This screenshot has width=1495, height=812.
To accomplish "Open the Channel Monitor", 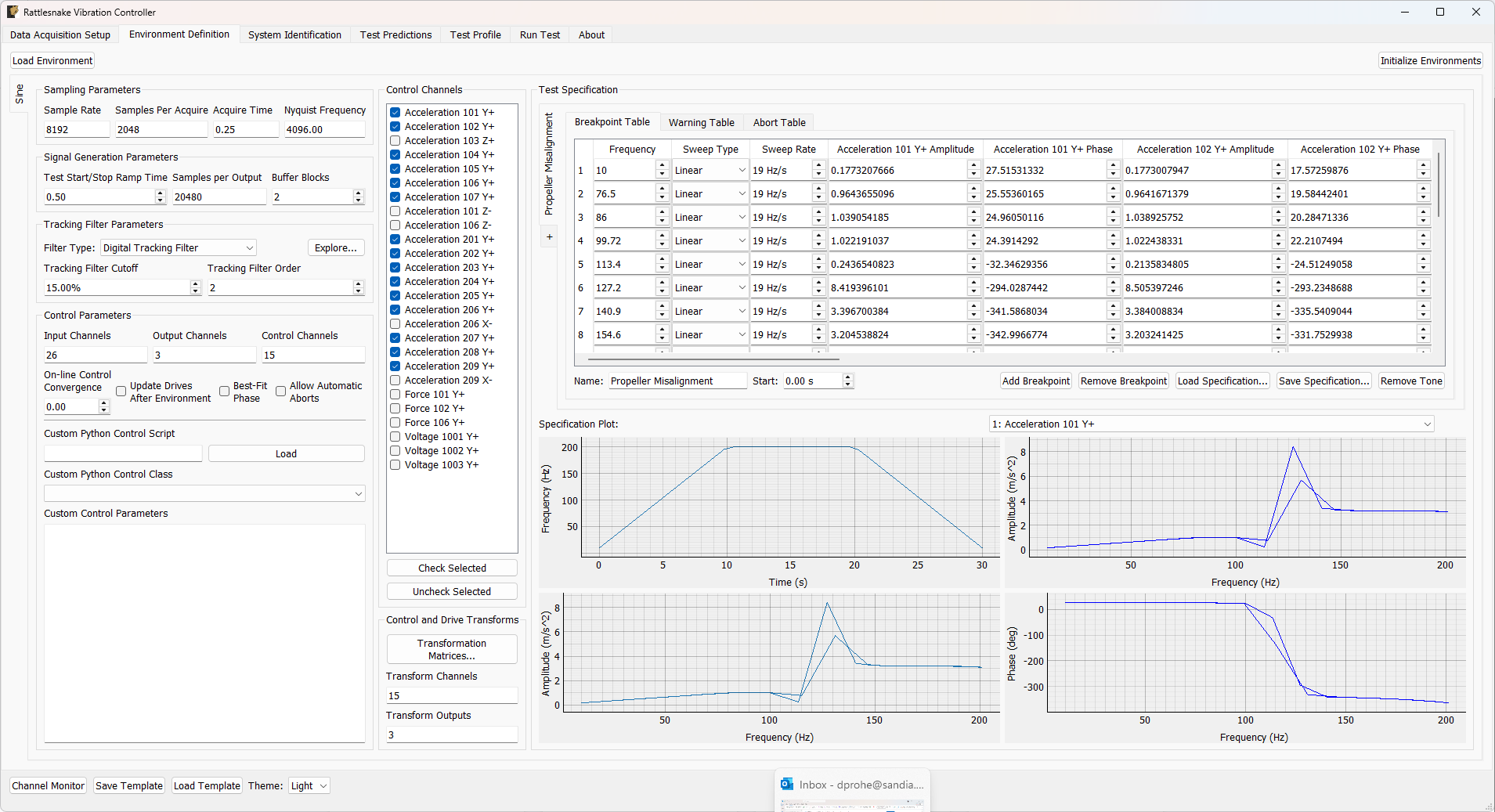I will tap(48, 785).
